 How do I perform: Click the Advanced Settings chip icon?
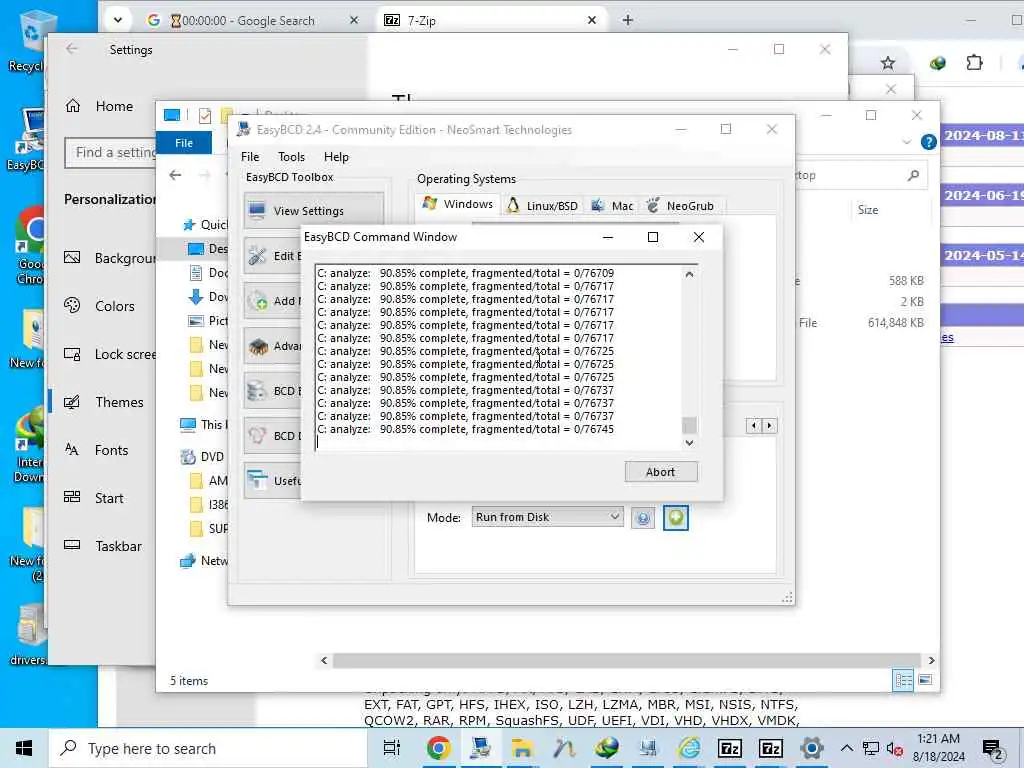[x=257, y=346]
